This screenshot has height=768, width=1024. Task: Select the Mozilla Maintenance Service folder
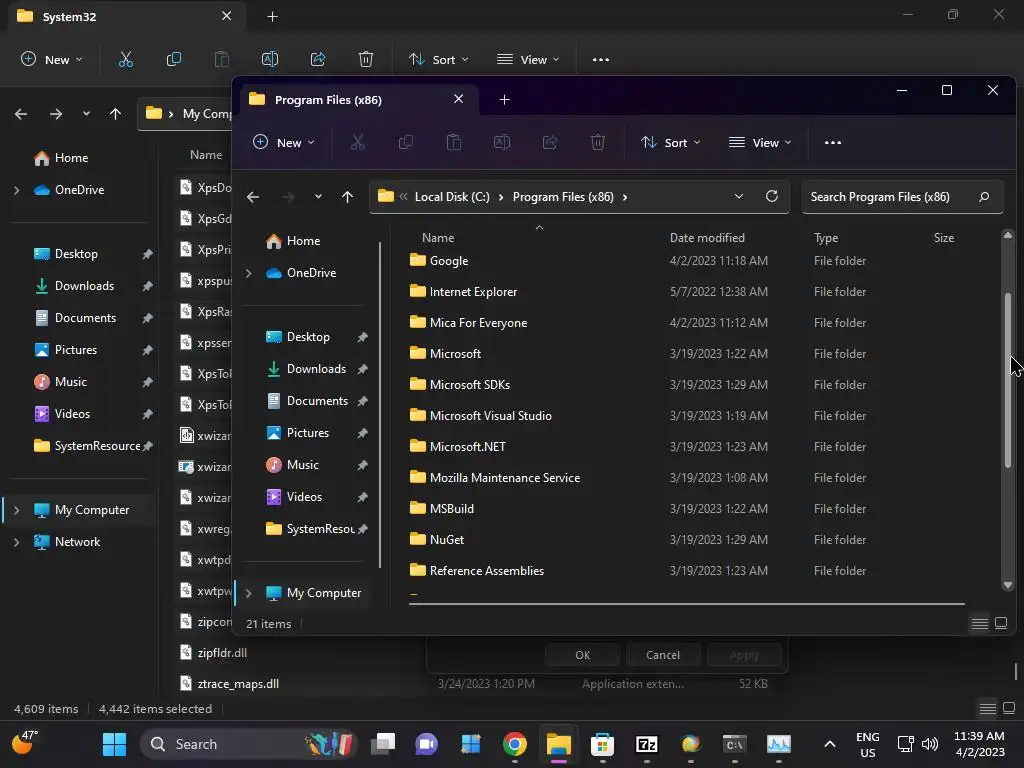(x=505, y=477)
